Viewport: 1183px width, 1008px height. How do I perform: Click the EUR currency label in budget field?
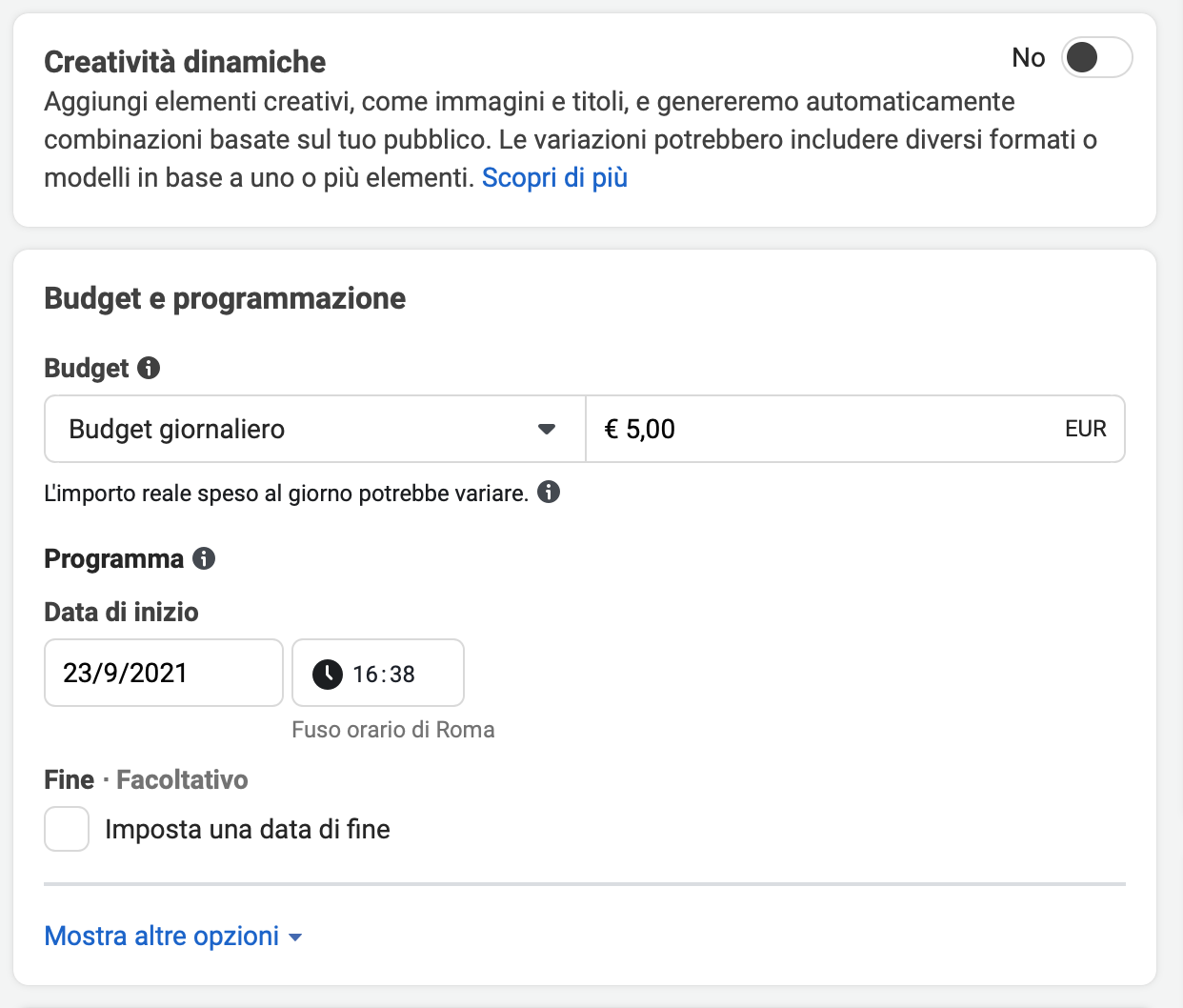[1086, 429]
